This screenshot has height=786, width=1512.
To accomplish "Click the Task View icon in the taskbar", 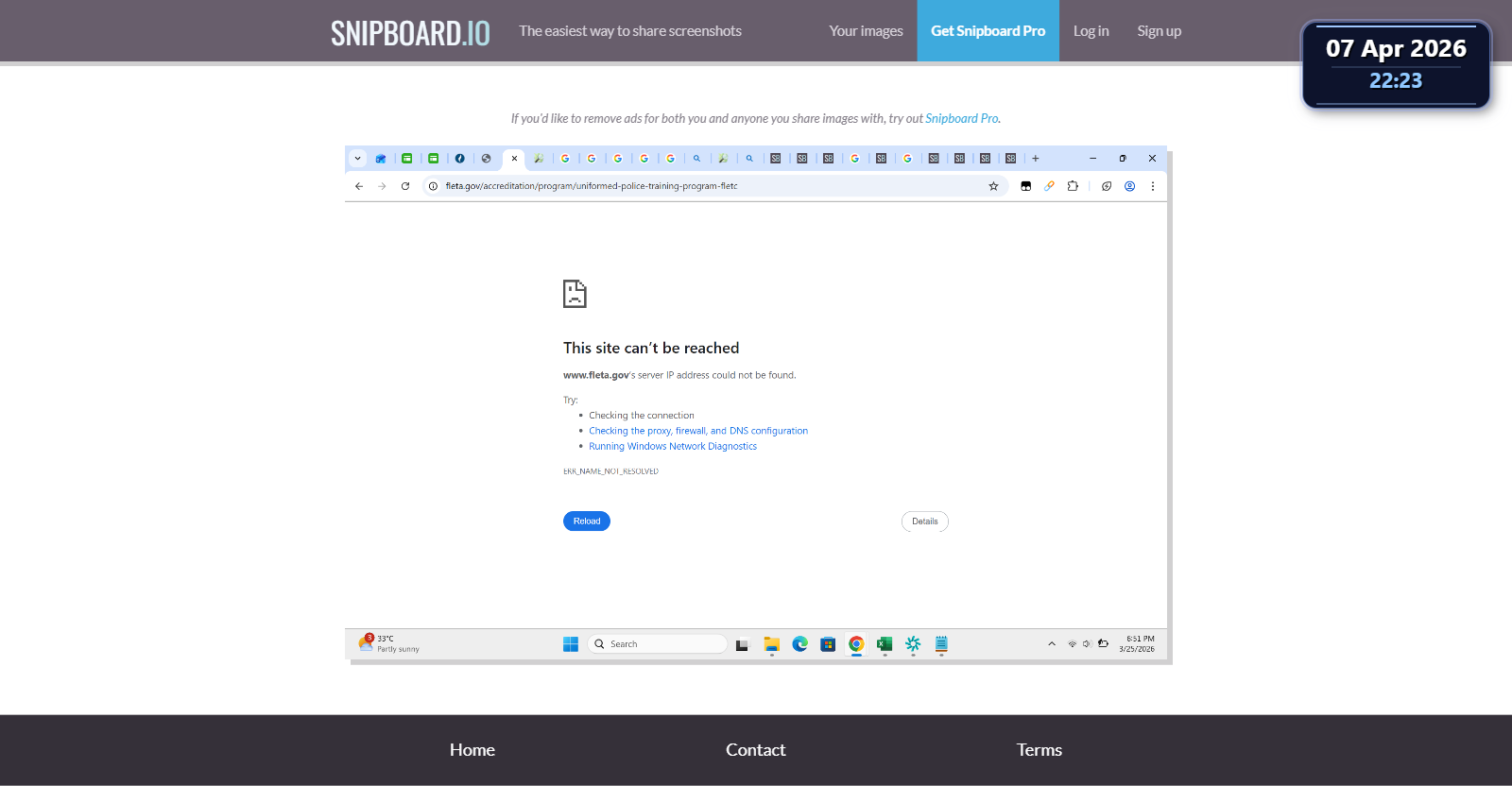I will pos(743,644).
